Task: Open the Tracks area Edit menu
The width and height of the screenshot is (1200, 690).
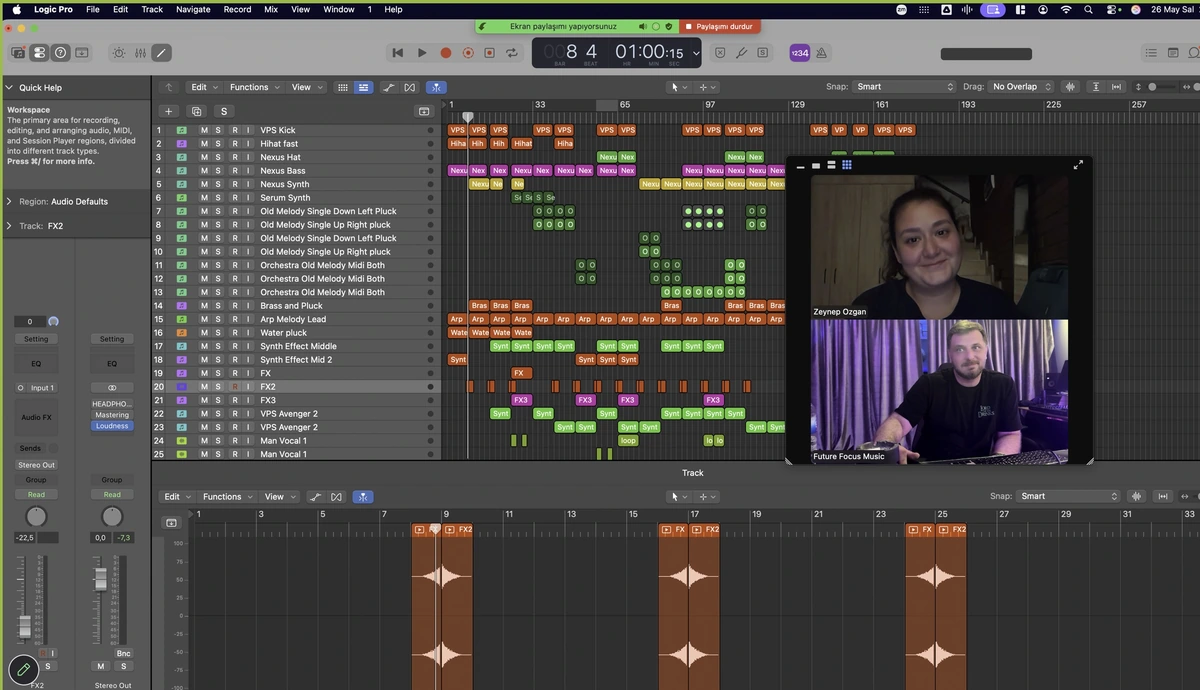Action: (x=203, y=87)
